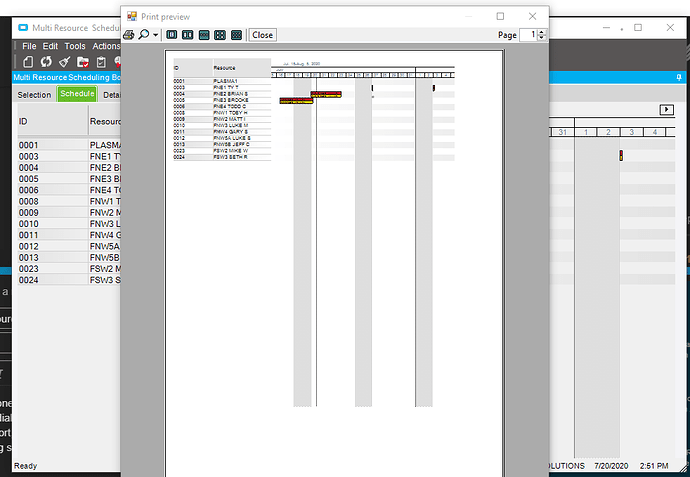Select row 0005 FNE3 in resource list
690x477 pixels.
click(69, 179)
